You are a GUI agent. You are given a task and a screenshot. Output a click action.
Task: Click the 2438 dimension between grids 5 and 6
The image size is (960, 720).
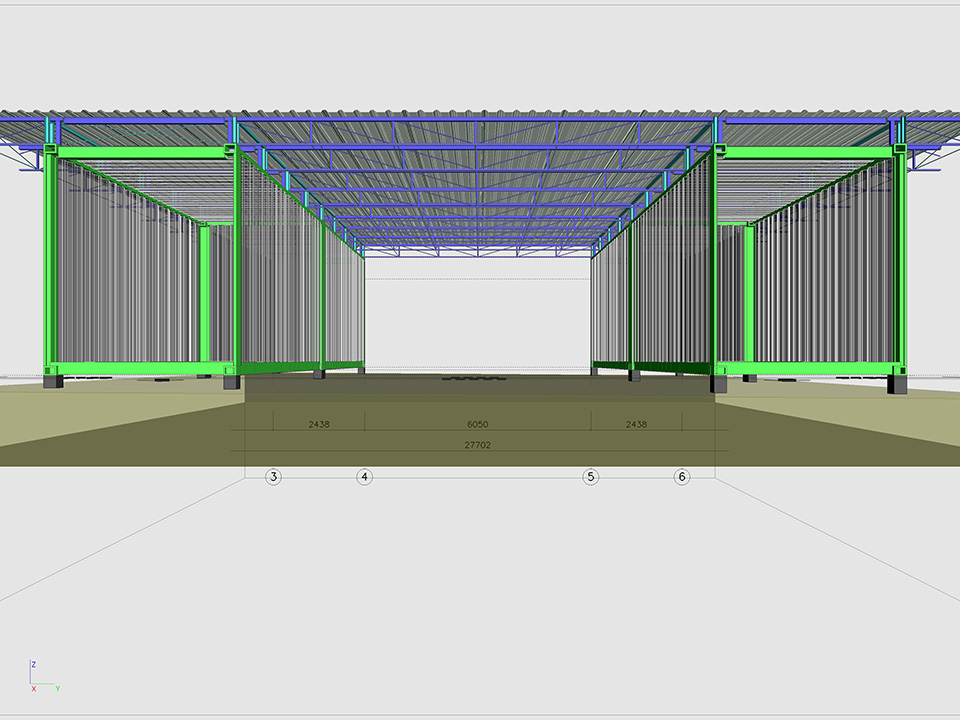636,424
